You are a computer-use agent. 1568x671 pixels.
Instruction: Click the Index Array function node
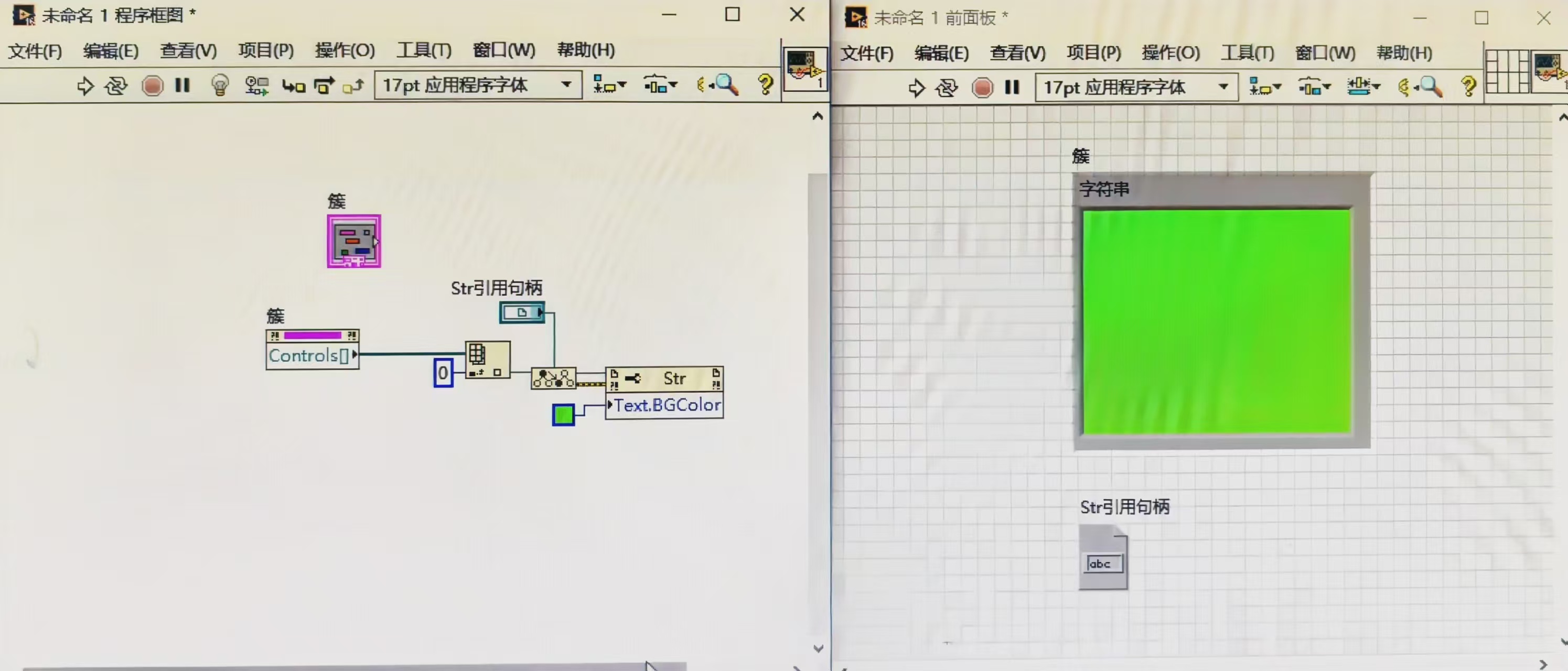click(487, 360)
